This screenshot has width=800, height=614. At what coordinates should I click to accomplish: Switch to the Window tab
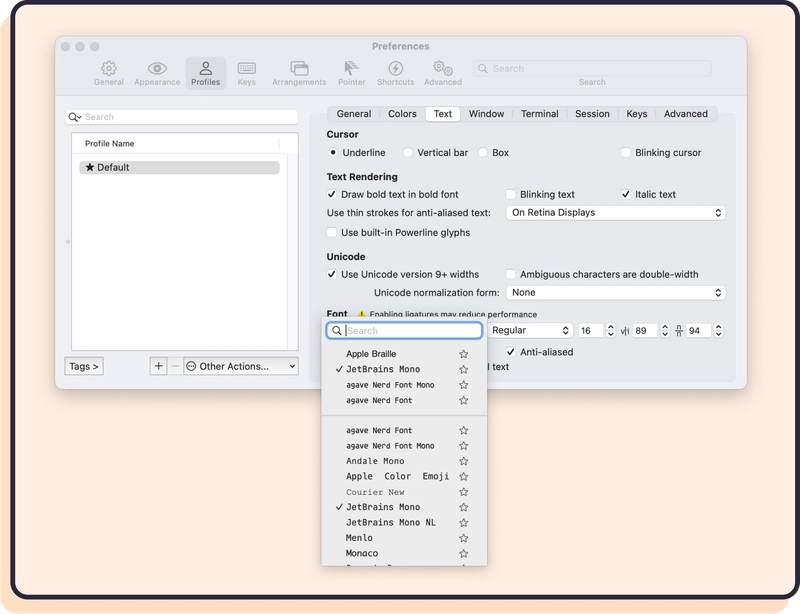coord(486,114)
